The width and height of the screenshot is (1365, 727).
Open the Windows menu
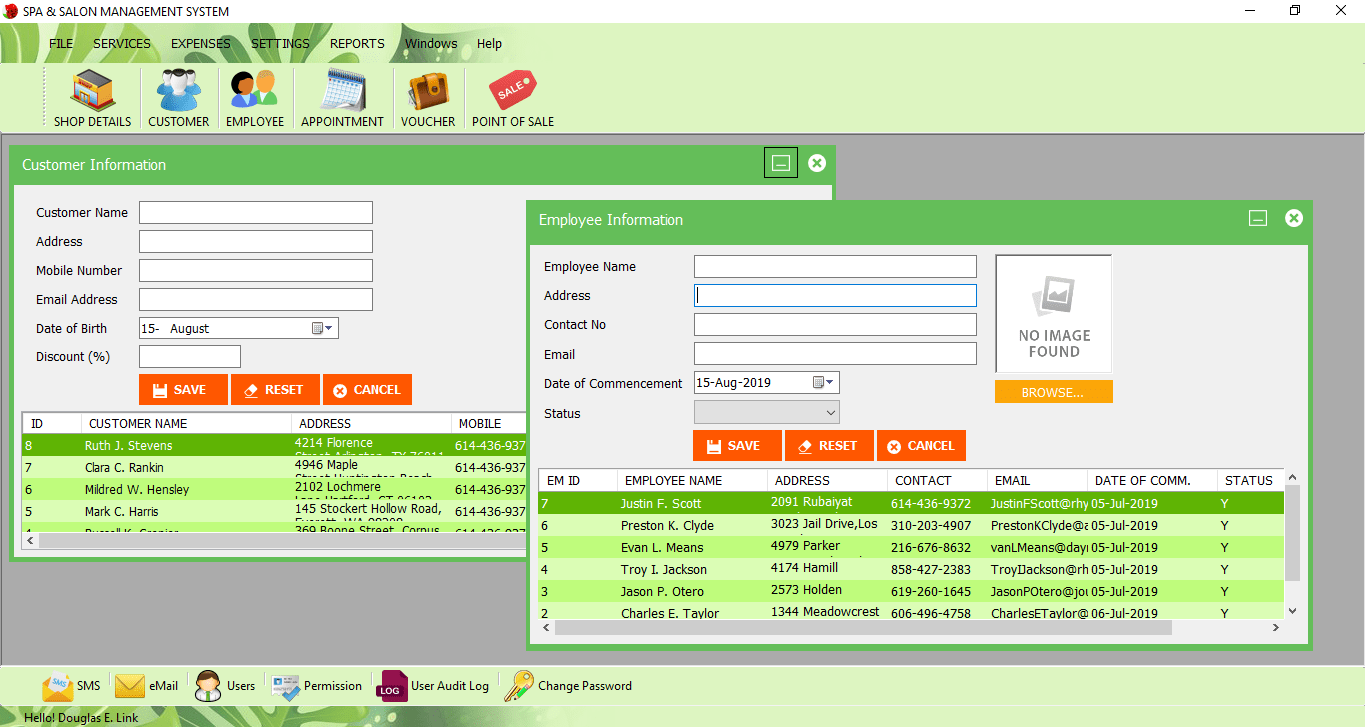(x=431, y=44)
